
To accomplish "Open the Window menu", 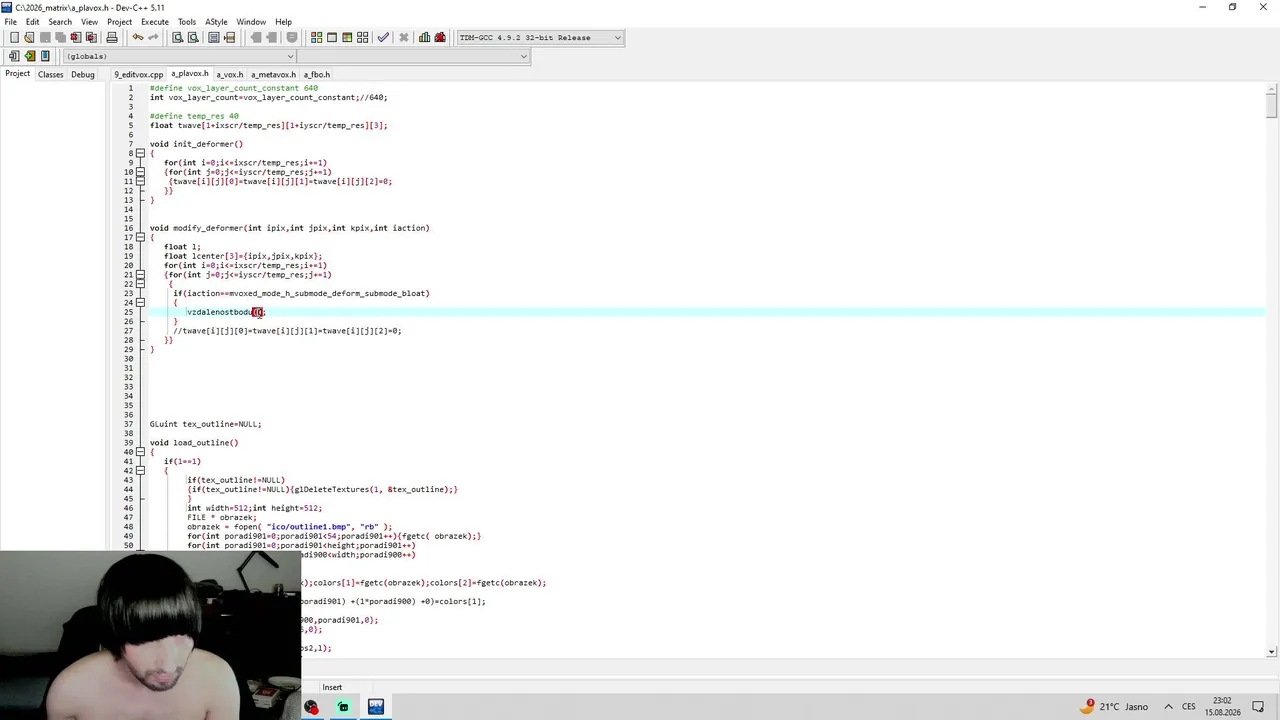I will click(251, 22).
